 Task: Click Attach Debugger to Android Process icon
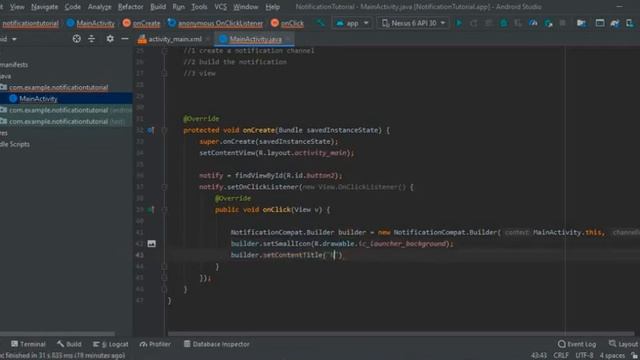tap(548, 23)
